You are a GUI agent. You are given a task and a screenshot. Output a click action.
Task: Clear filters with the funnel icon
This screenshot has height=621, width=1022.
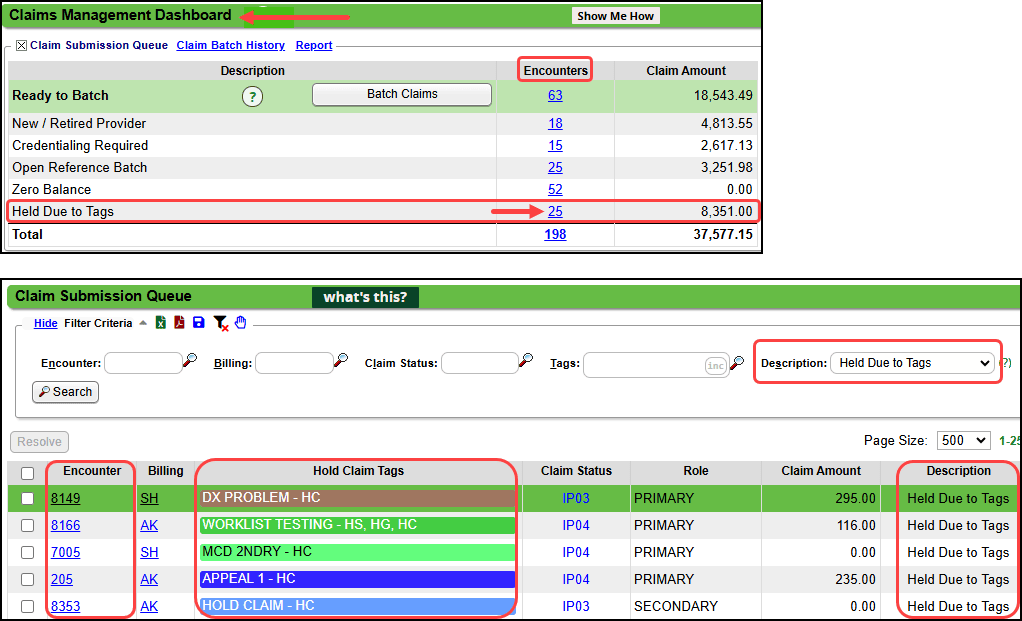click(x=221, y=323)
